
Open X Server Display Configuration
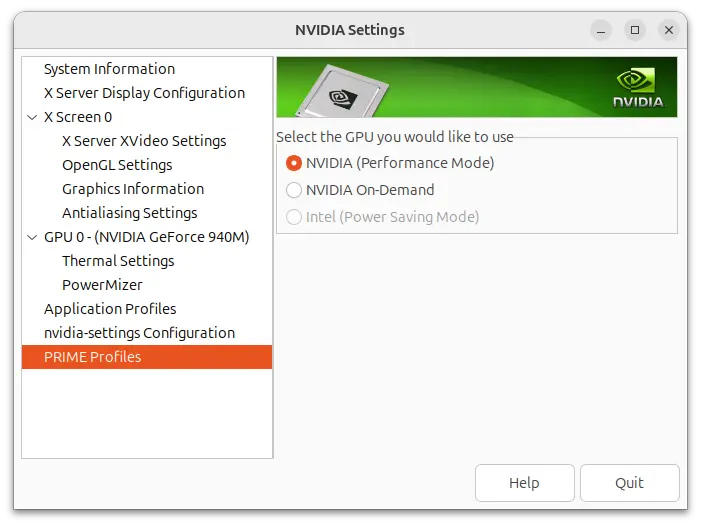click(144, 93)
